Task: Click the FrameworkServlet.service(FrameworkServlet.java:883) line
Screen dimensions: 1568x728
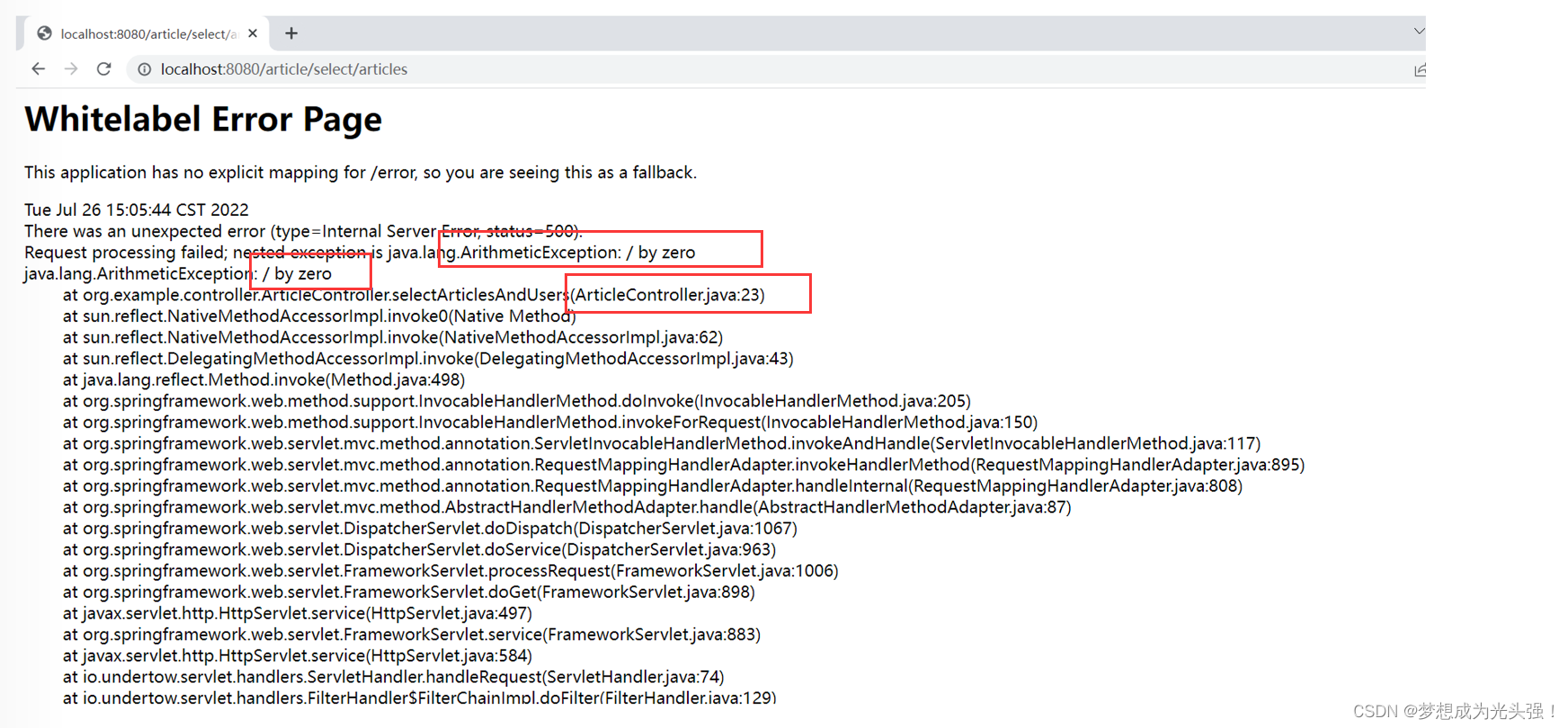Action: tap(412, 635)
